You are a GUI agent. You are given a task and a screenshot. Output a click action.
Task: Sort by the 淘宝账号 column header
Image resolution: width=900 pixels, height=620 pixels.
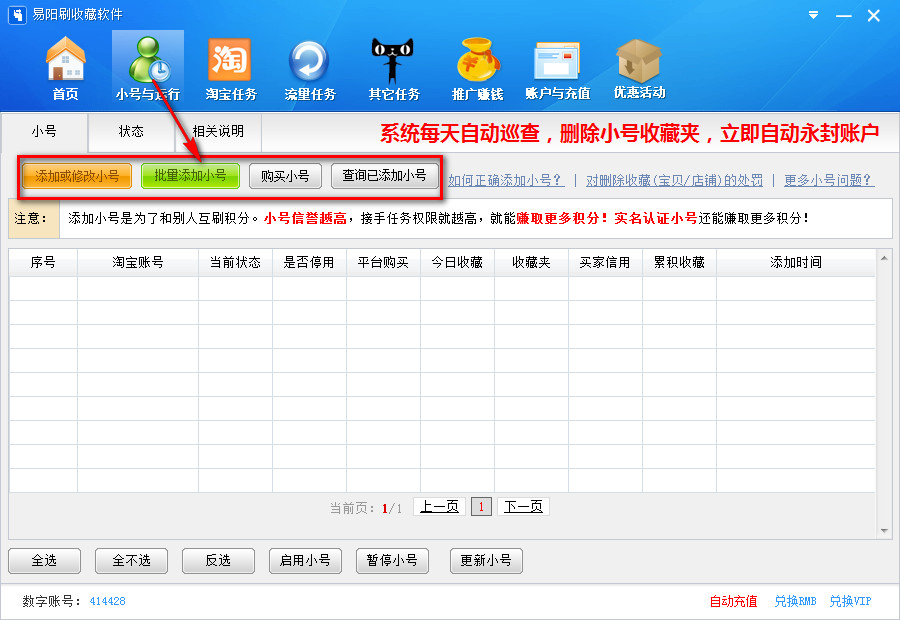point(138,262)
